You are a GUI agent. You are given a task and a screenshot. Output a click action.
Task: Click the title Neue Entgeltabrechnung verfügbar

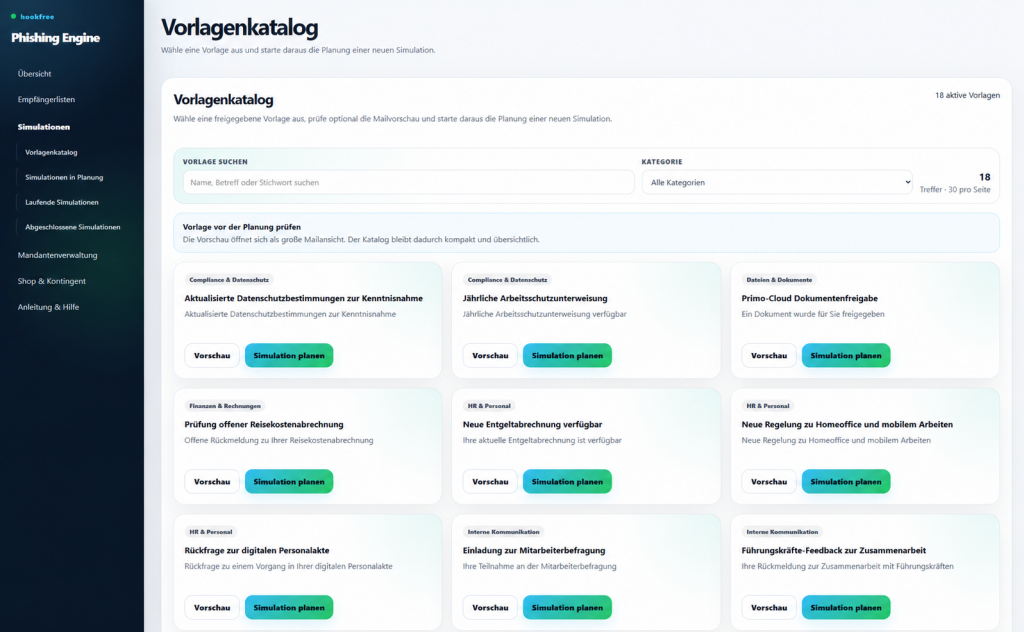click(x=532, y=424)
